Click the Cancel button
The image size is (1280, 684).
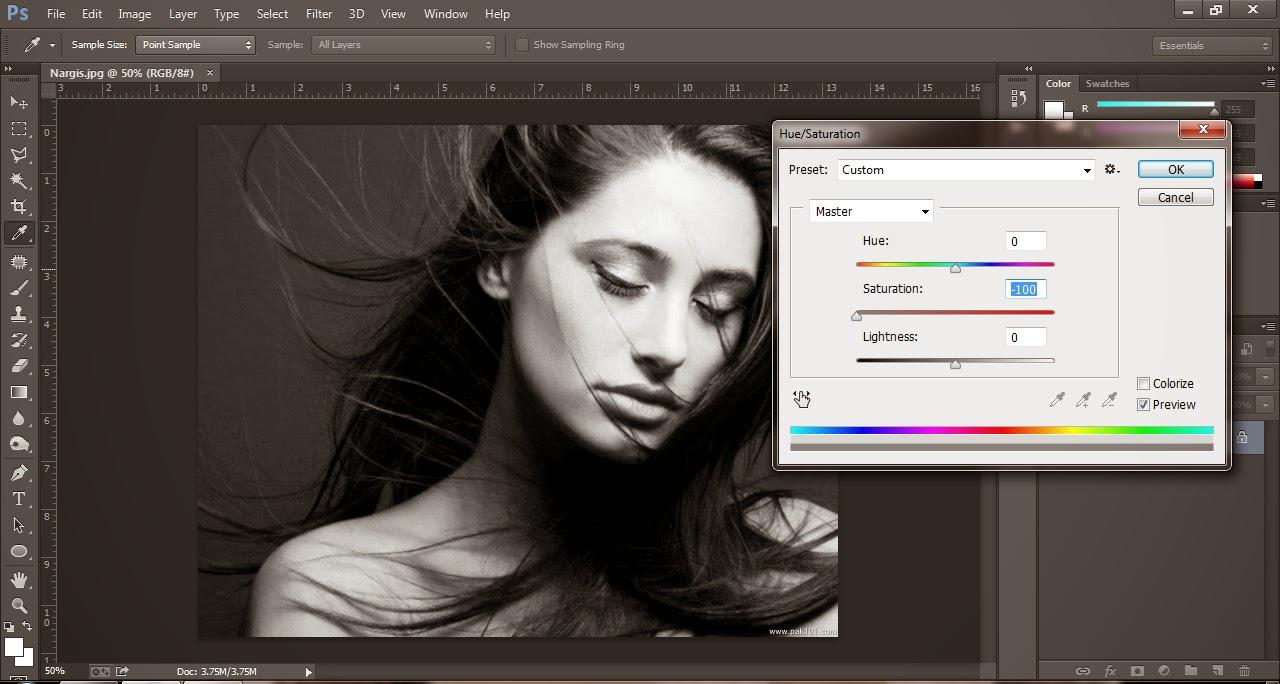click(1175, 197)
